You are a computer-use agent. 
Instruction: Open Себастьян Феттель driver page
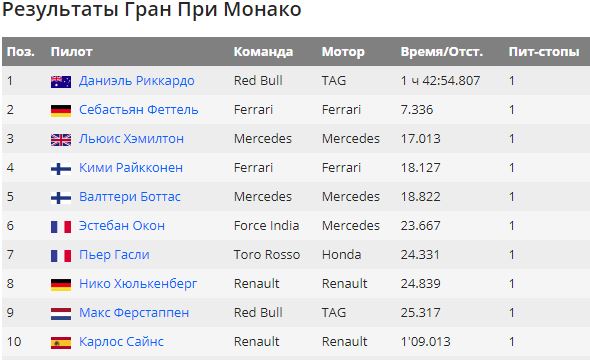coord(138,109)
